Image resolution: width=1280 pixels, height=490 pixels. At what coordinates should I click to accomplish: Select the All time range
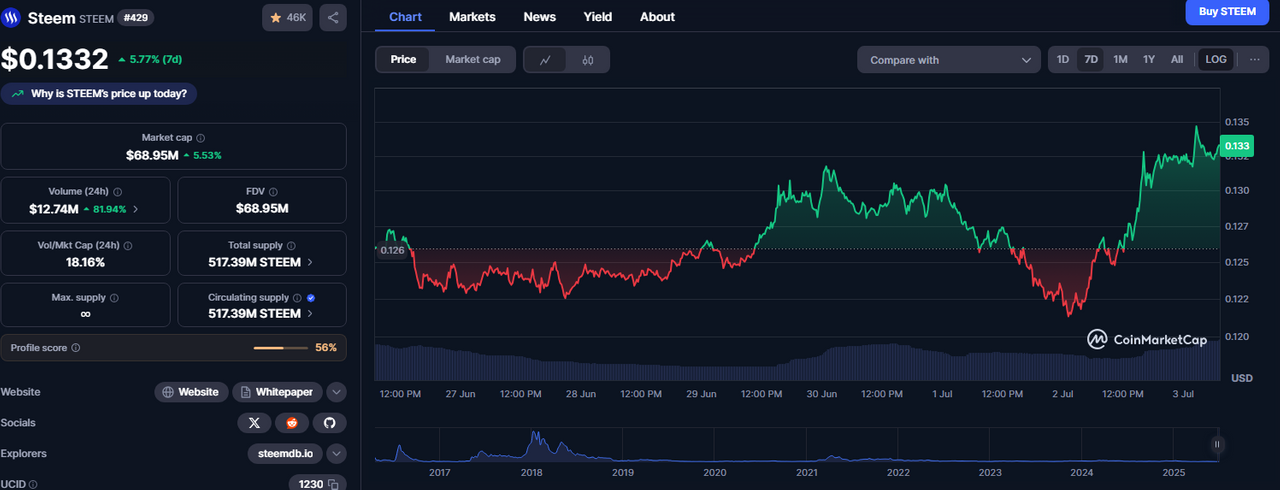click(x=1177, y=60)
